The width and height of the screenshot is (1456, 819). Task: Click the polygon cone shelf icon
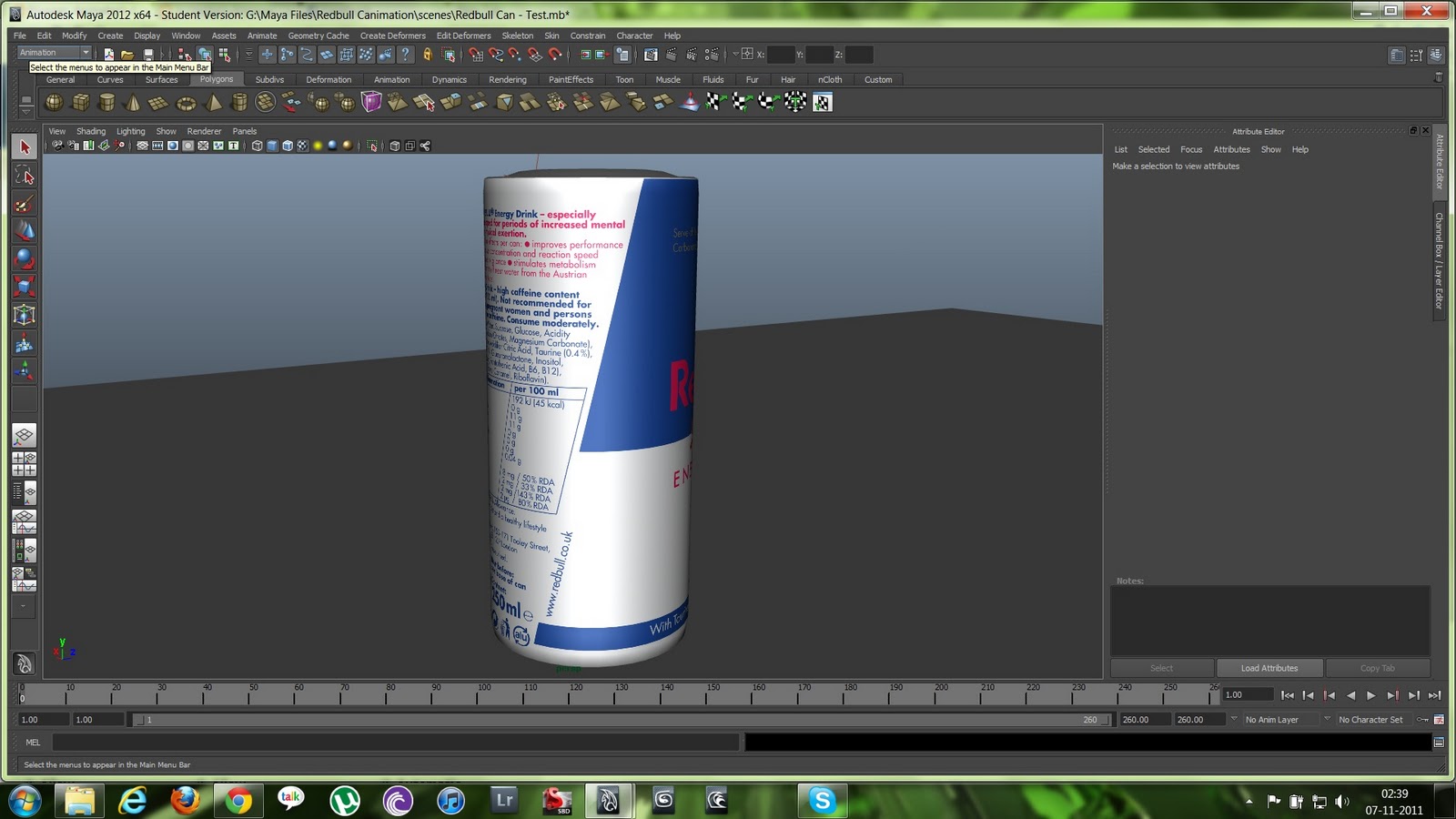point(133,103)
